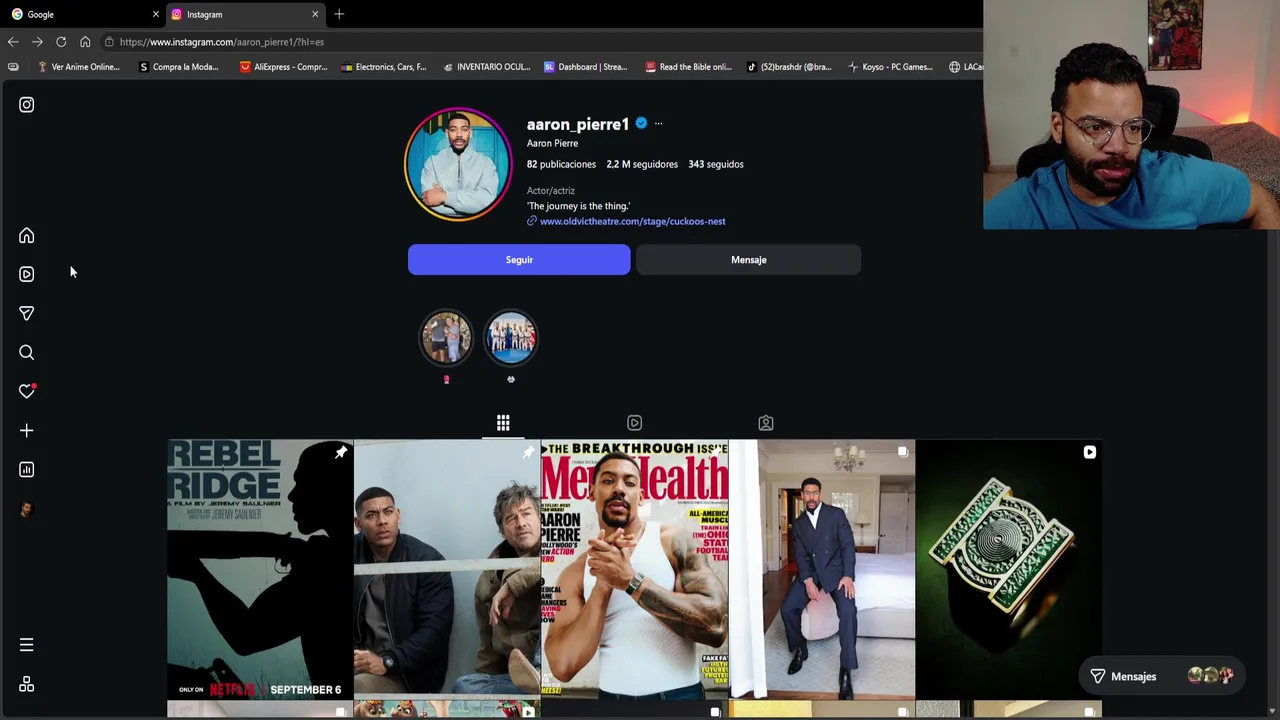
Task: Click the leftmost bookmarks bar icon
Action: (x=13, y=67)
